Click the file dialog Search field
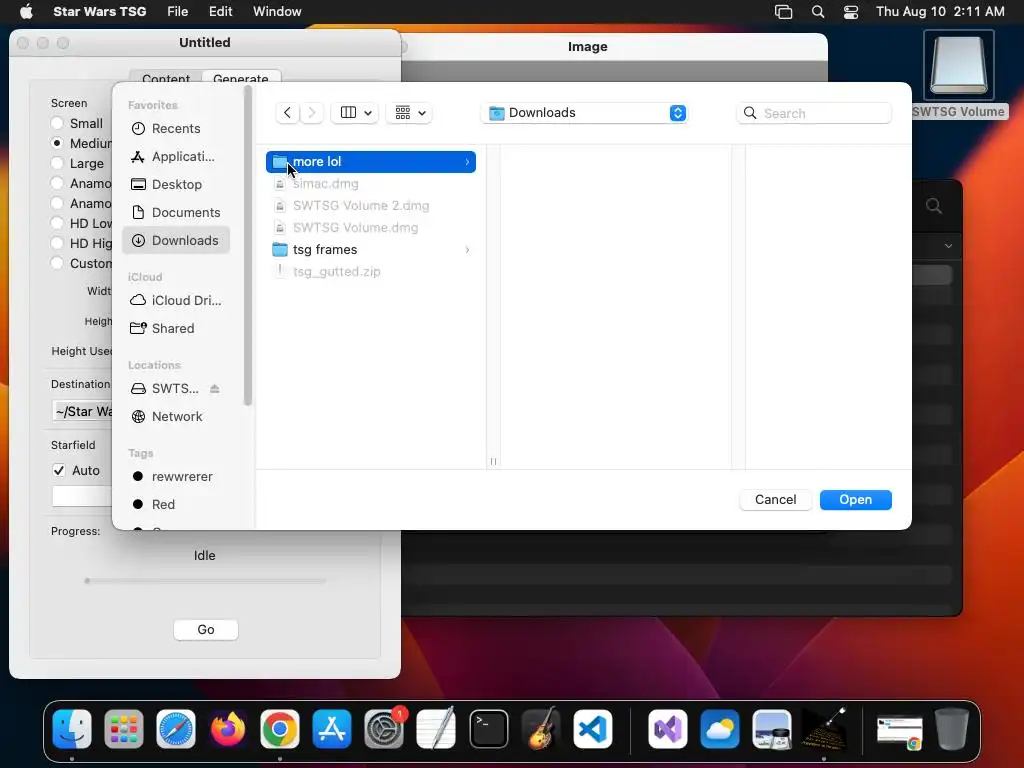The width and height of the screenshot is (1024, 768). coord(814,113)
